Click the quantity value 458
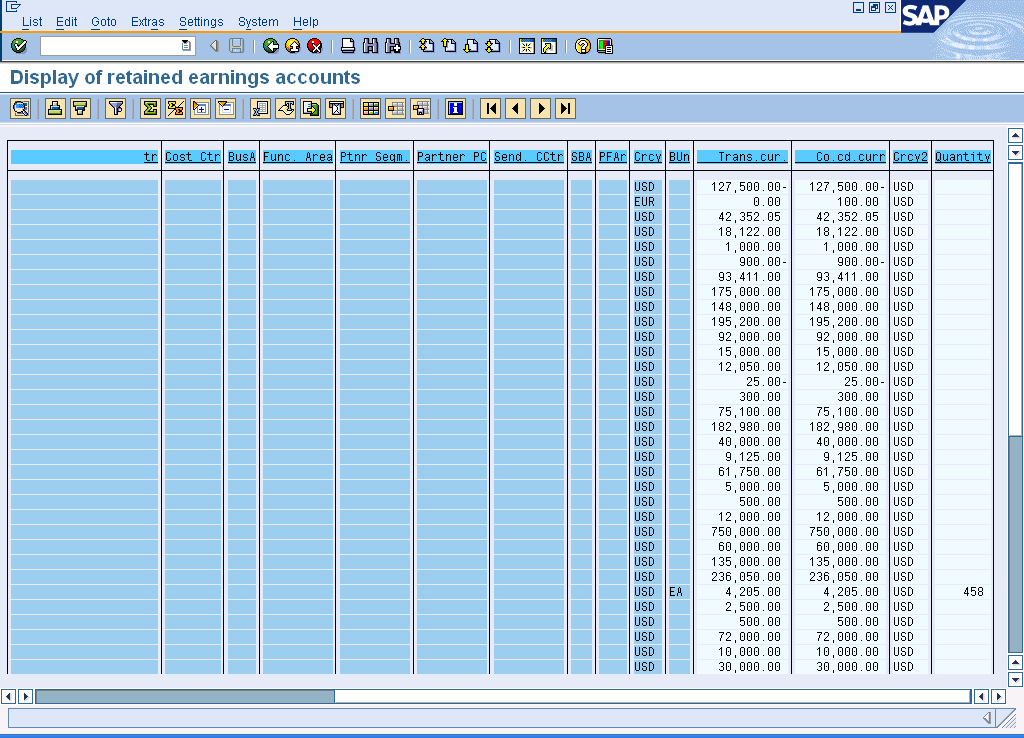The image size is (1024, 738). point(973,592)
